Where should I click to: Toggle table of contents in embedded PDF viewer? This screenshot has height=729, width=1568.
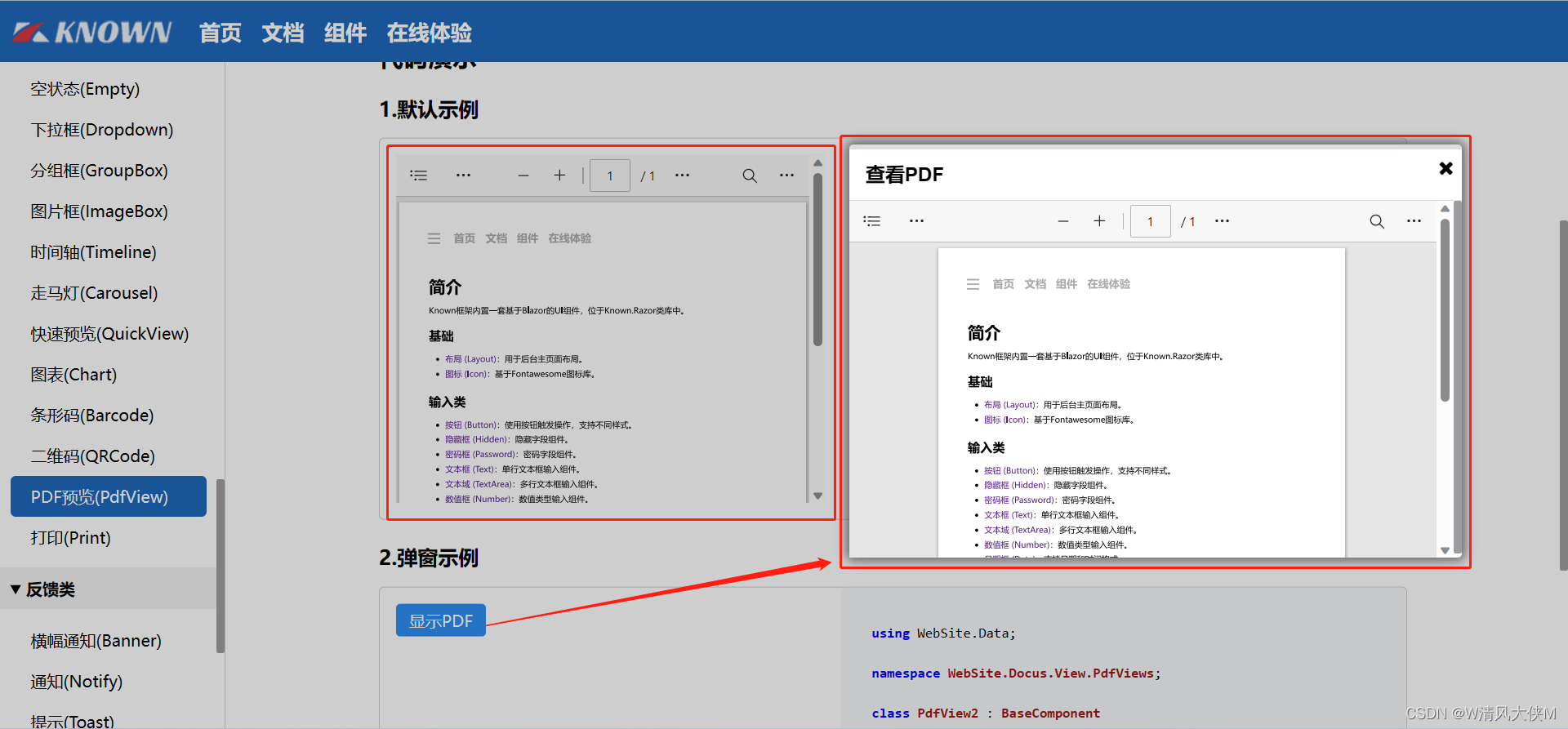pos(418,176)
